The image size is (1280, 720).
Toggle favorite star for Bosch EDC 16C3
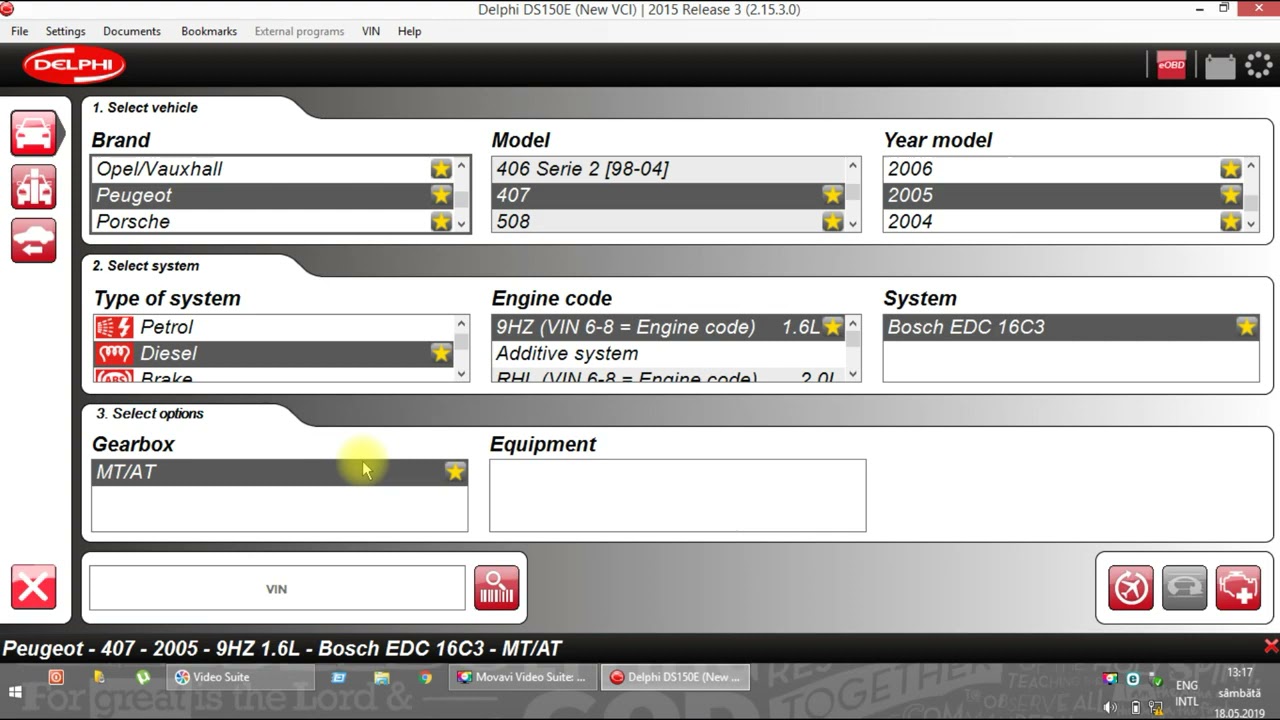pos(1246,327)
